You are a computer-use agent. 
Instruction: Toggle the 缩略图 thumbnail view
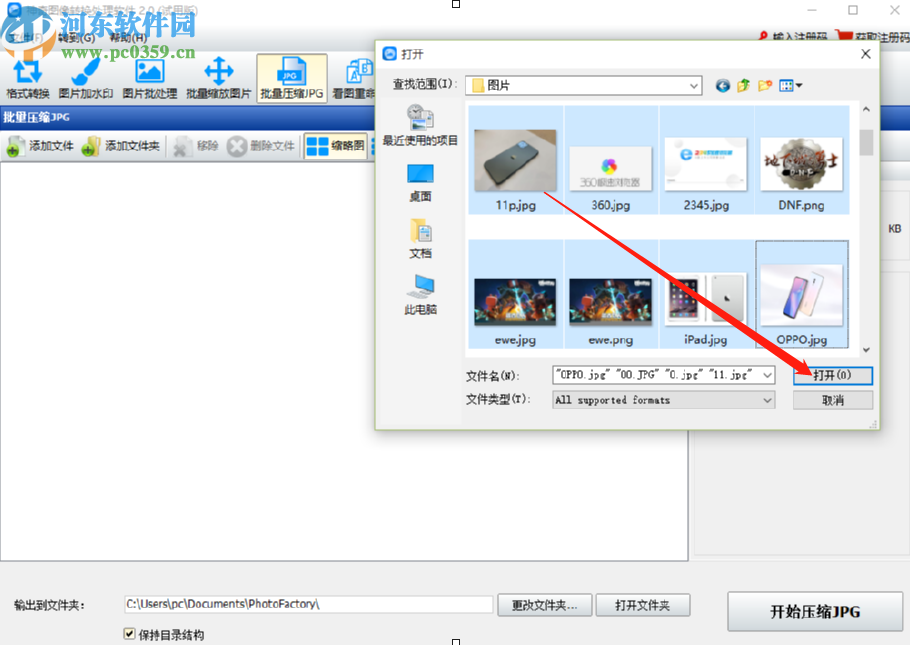pyautogui.click(x=335, y=146)
